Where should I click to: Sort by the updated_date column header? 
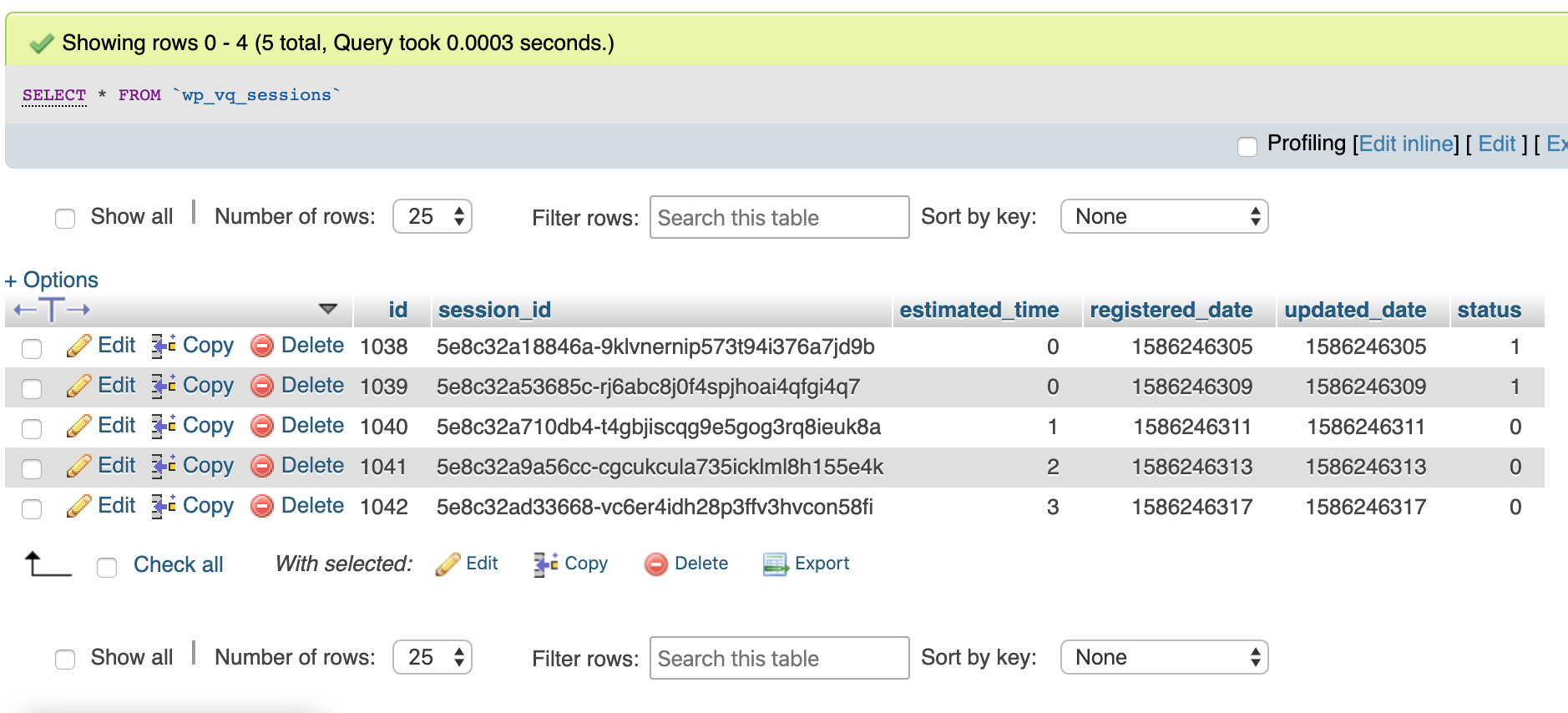1355,310
